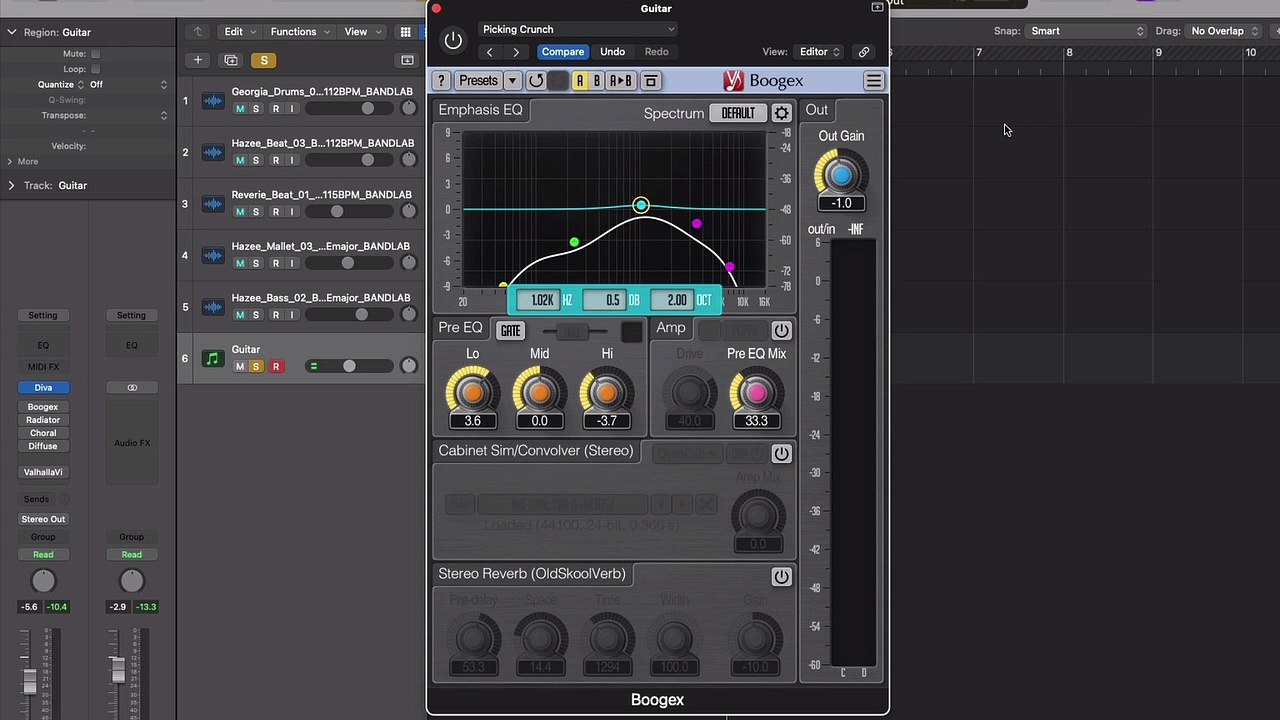Viewport: 1280px width, 720px height.
Task: Toggle the global Solo S button
Action: [264, 60]
